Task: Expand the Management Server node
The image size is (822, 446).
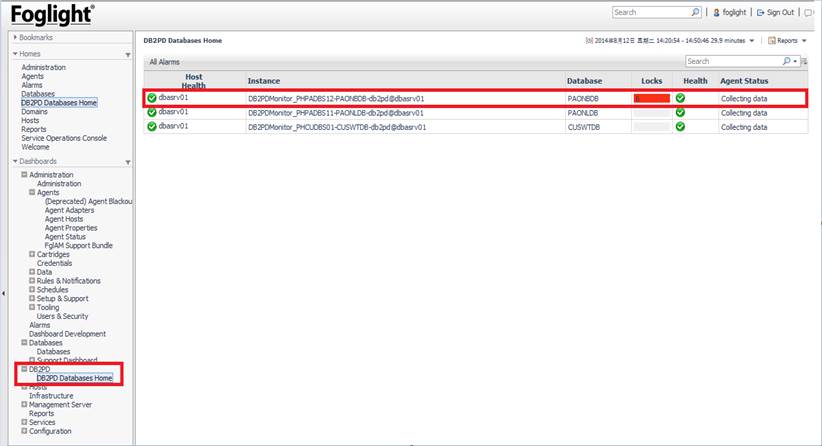Action: (25, 404)
